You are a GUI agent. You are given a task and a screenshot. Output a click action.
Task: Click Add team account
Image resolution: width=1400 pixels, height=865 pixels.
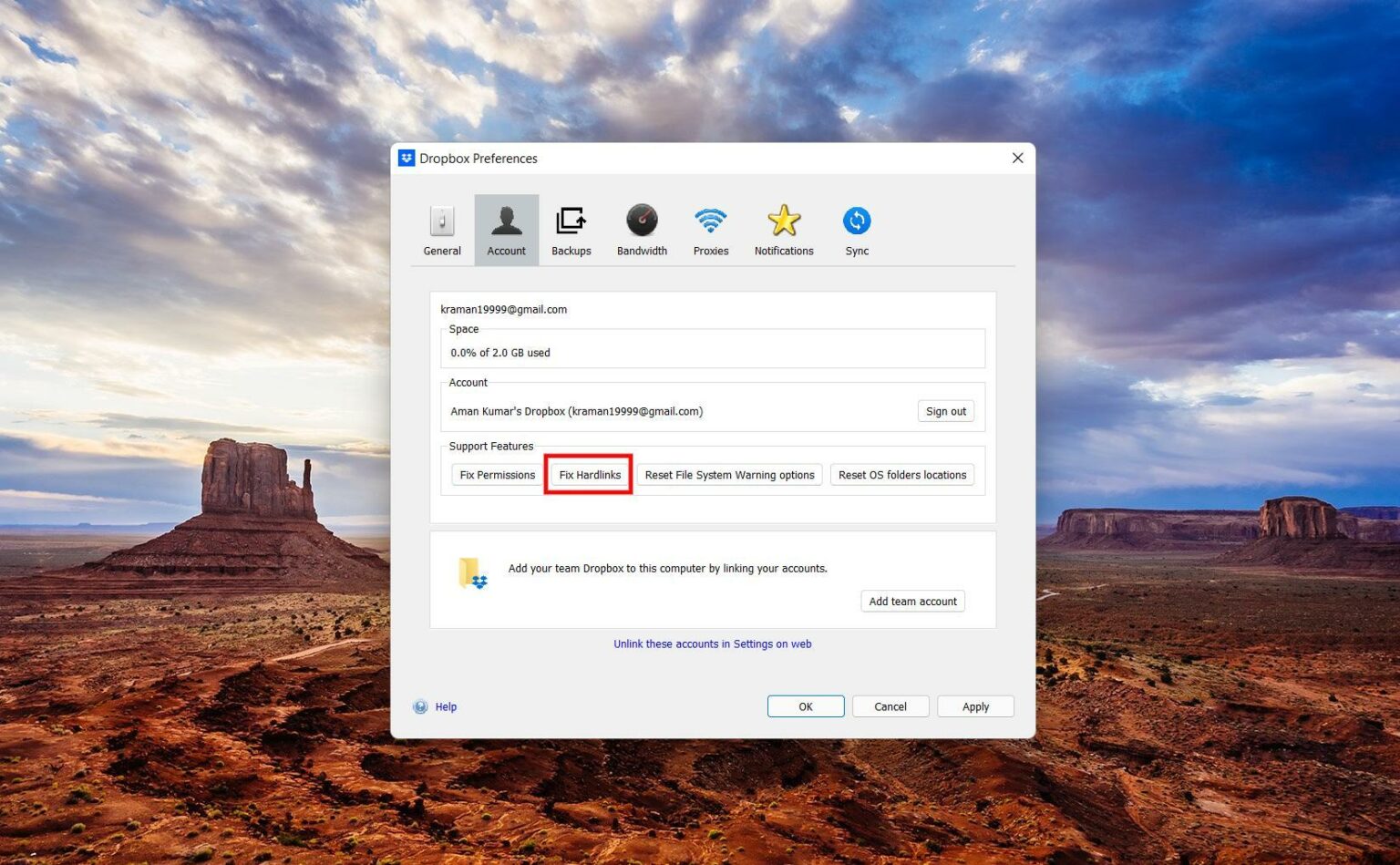click(x=911, y=601)
